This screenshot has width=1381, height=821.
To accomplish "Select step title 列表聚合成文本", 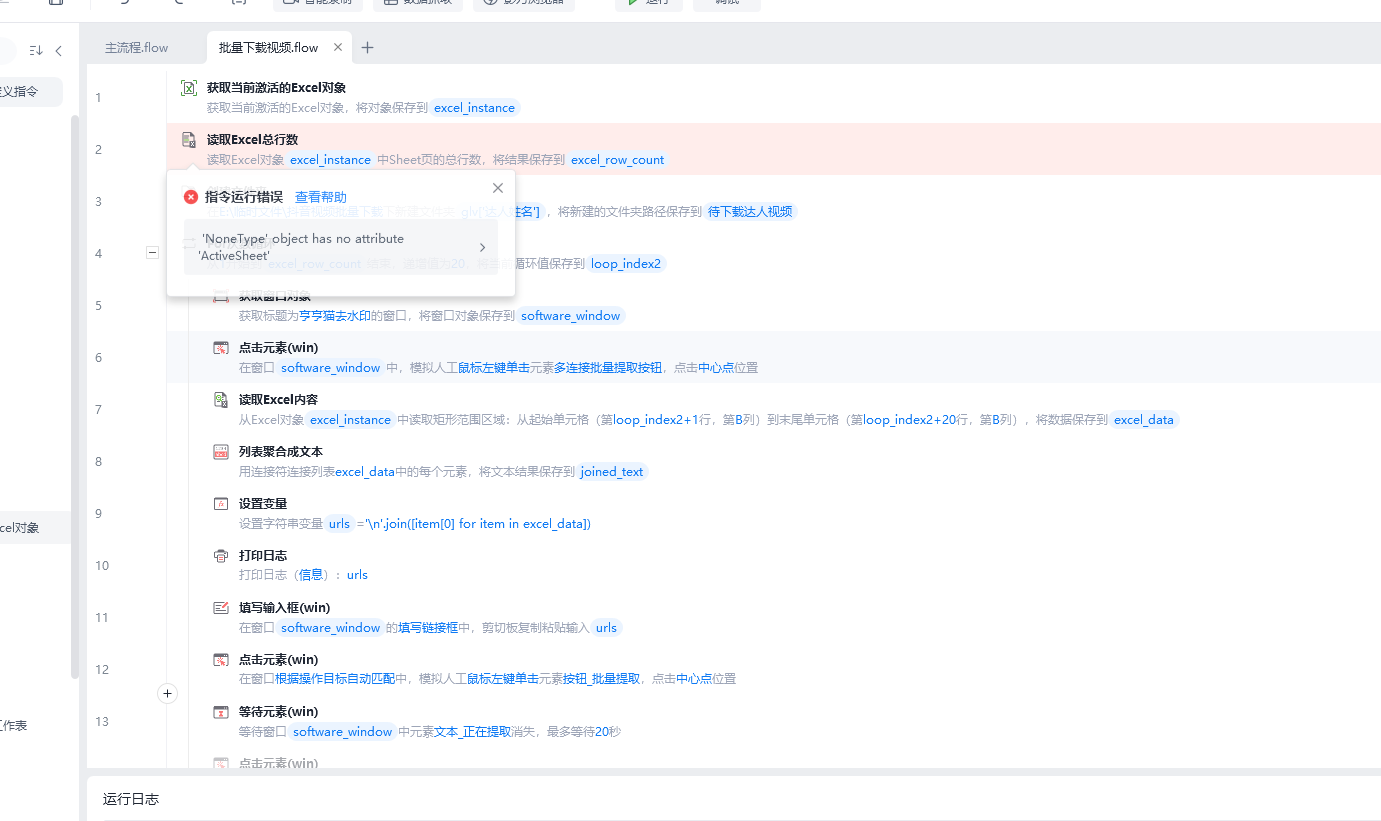I will pyautogui.click(x=281, y=452).
